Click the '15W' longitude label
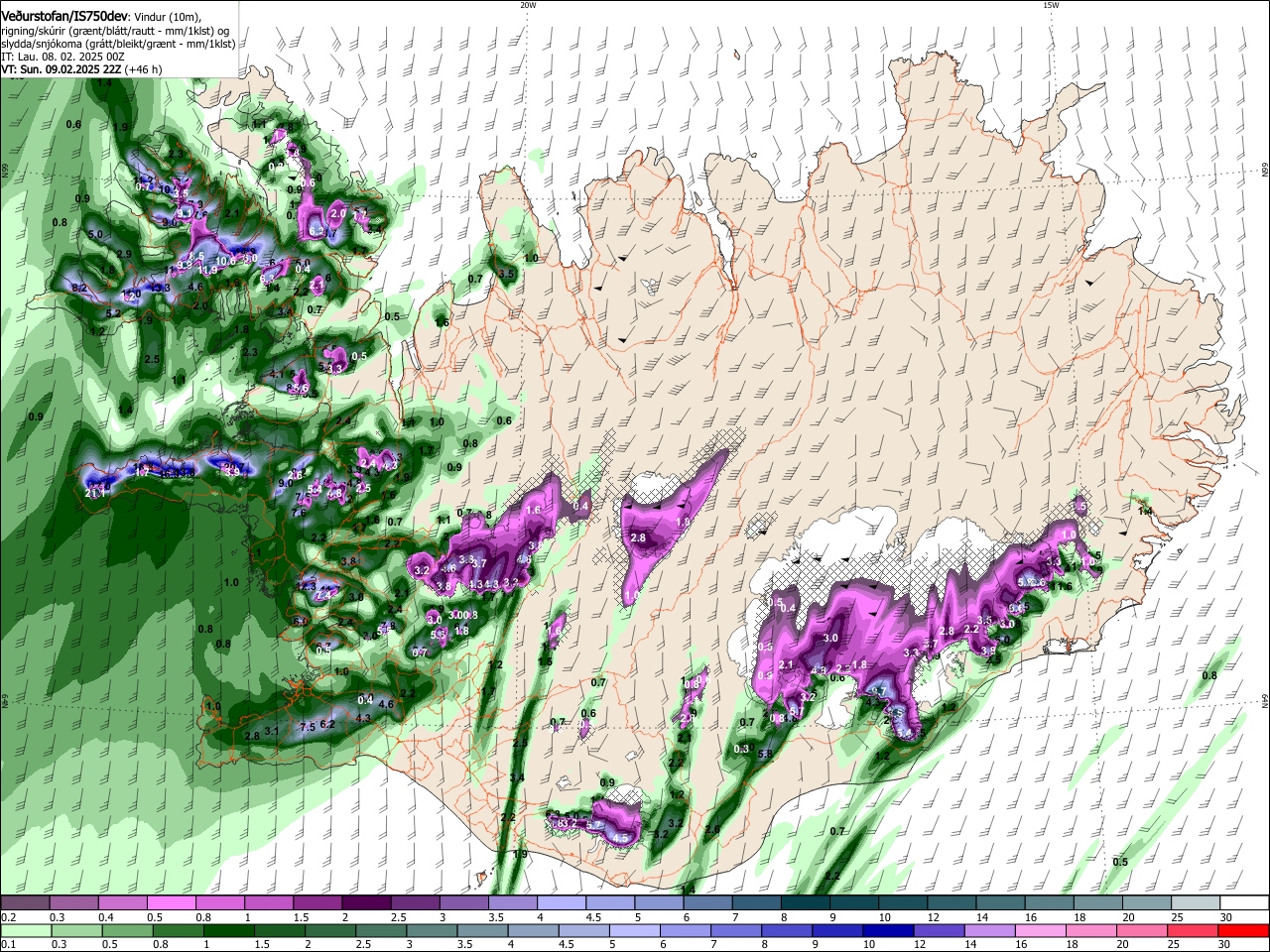This screenshot has height=952, width=1270. point(1051,5)
